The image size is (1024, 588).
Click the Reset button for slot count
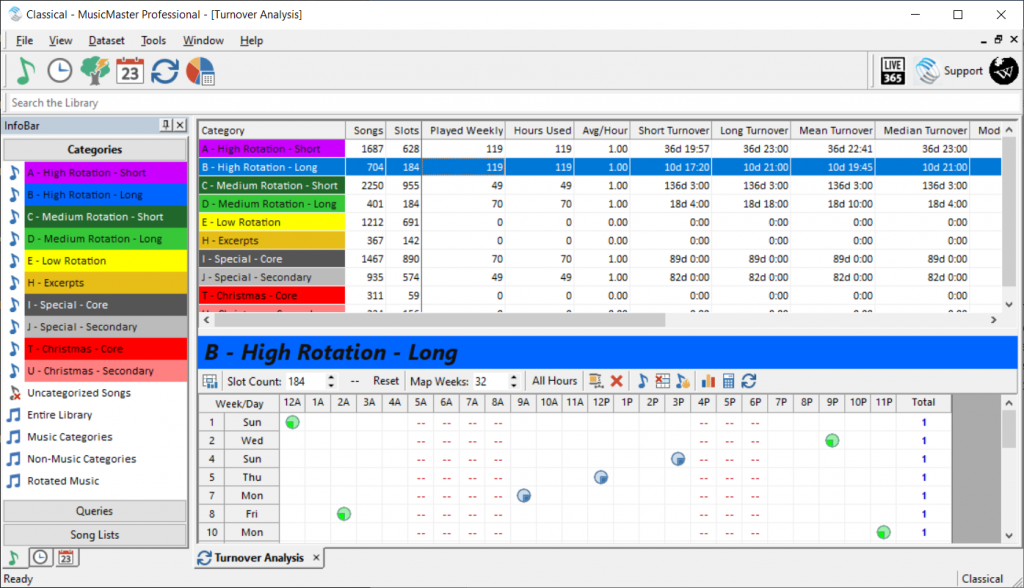tap(386, 382)
